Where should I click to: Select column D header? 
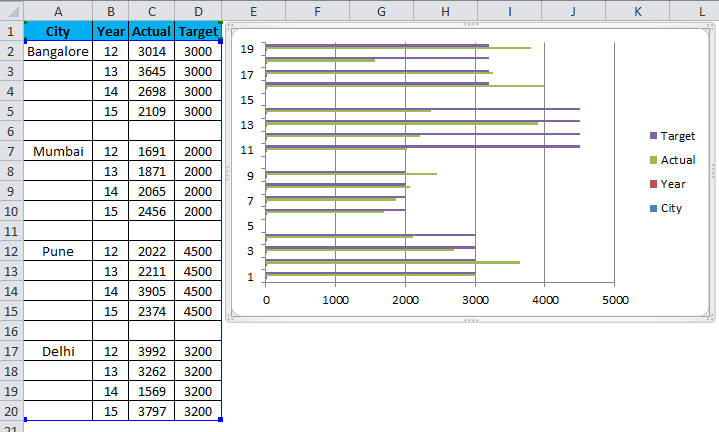(198, 11)
